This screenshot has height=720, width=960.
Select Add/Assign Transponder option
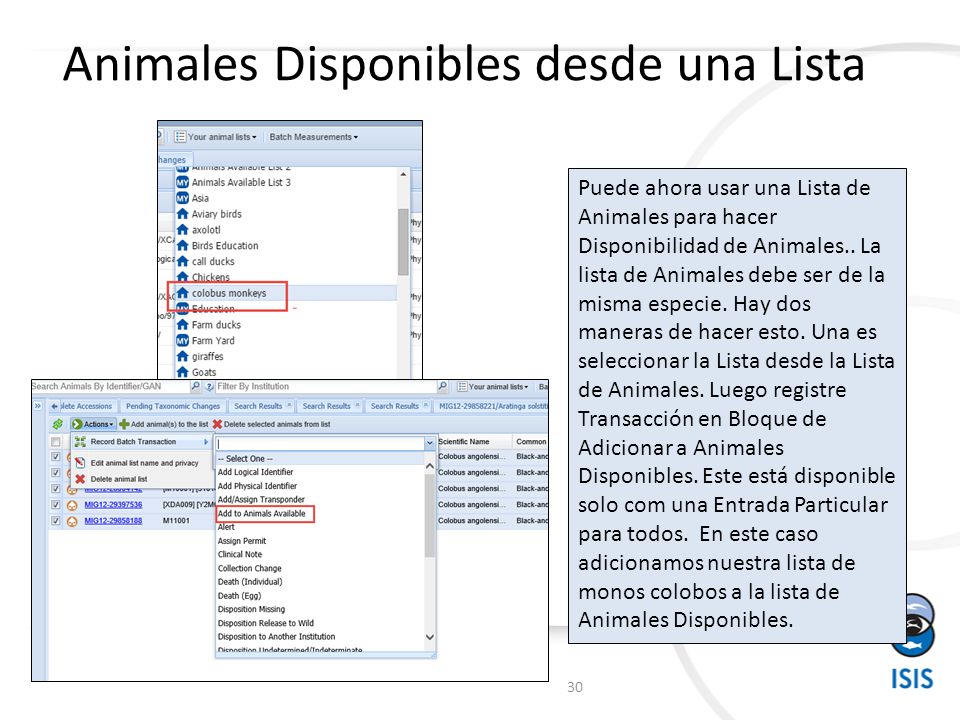pyautogui.click(x=261, y=500)
